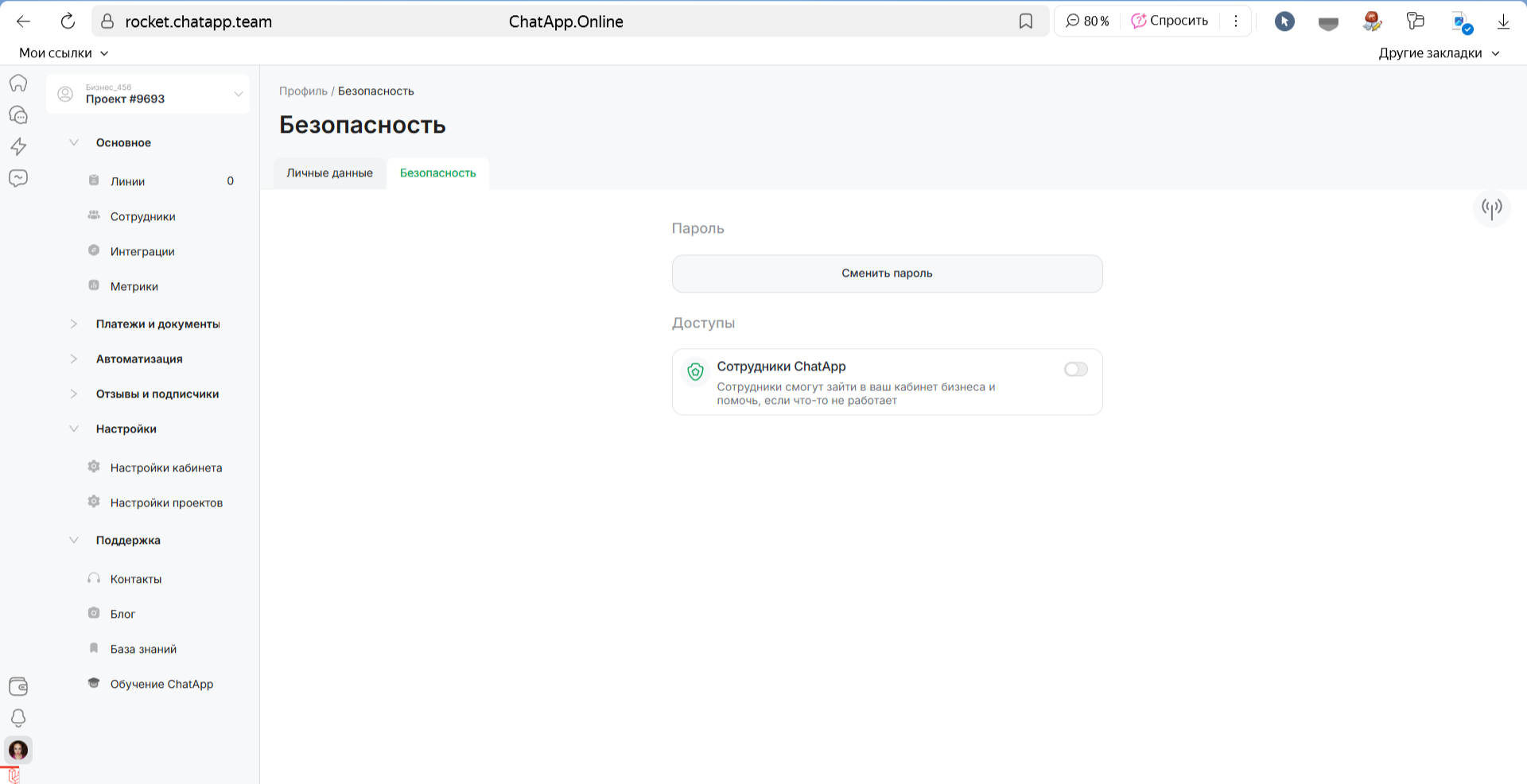Click the Профиль breadcrumb link

pos(303,91)
